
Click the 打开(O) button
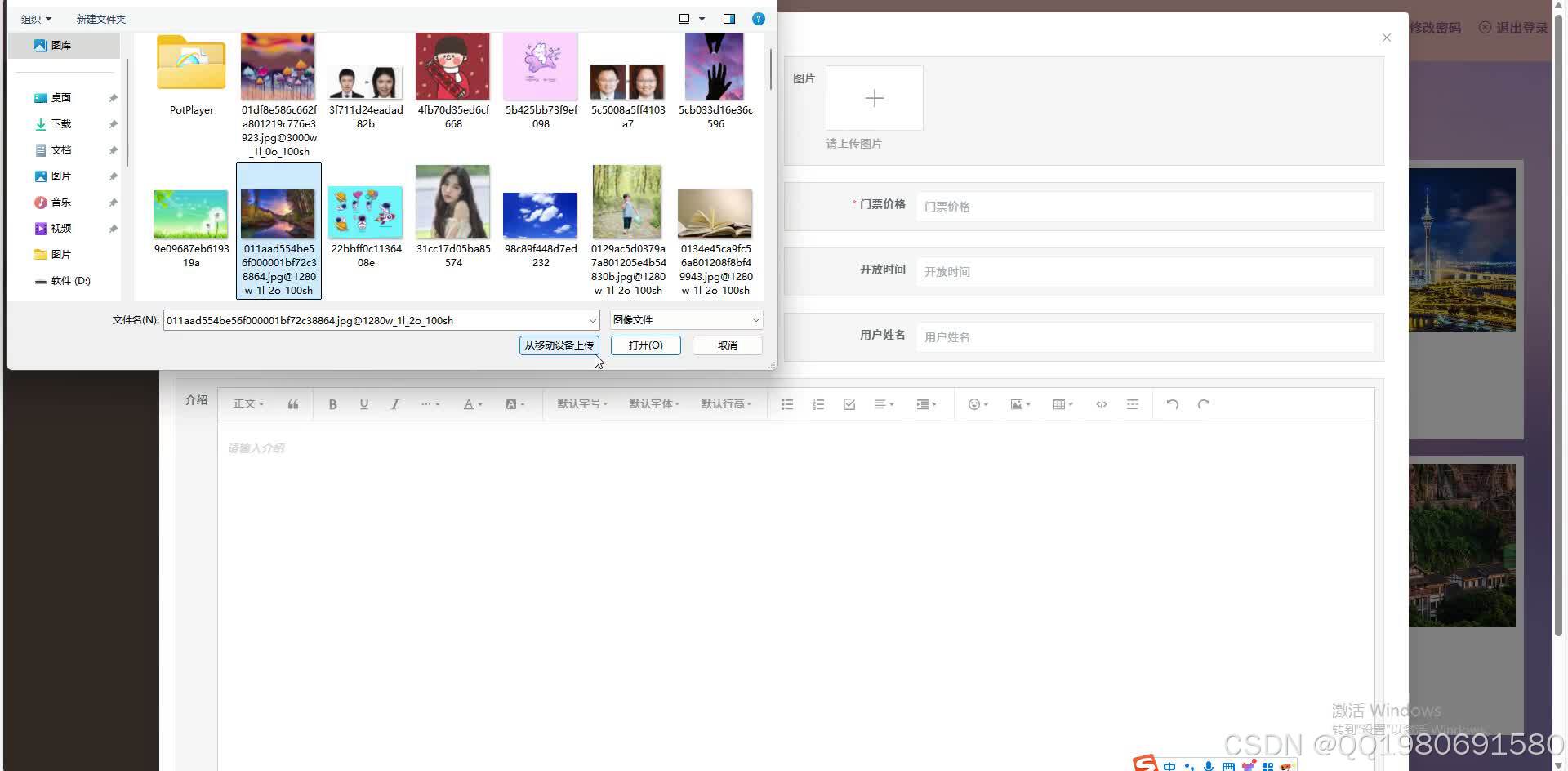tap(645, 345)
